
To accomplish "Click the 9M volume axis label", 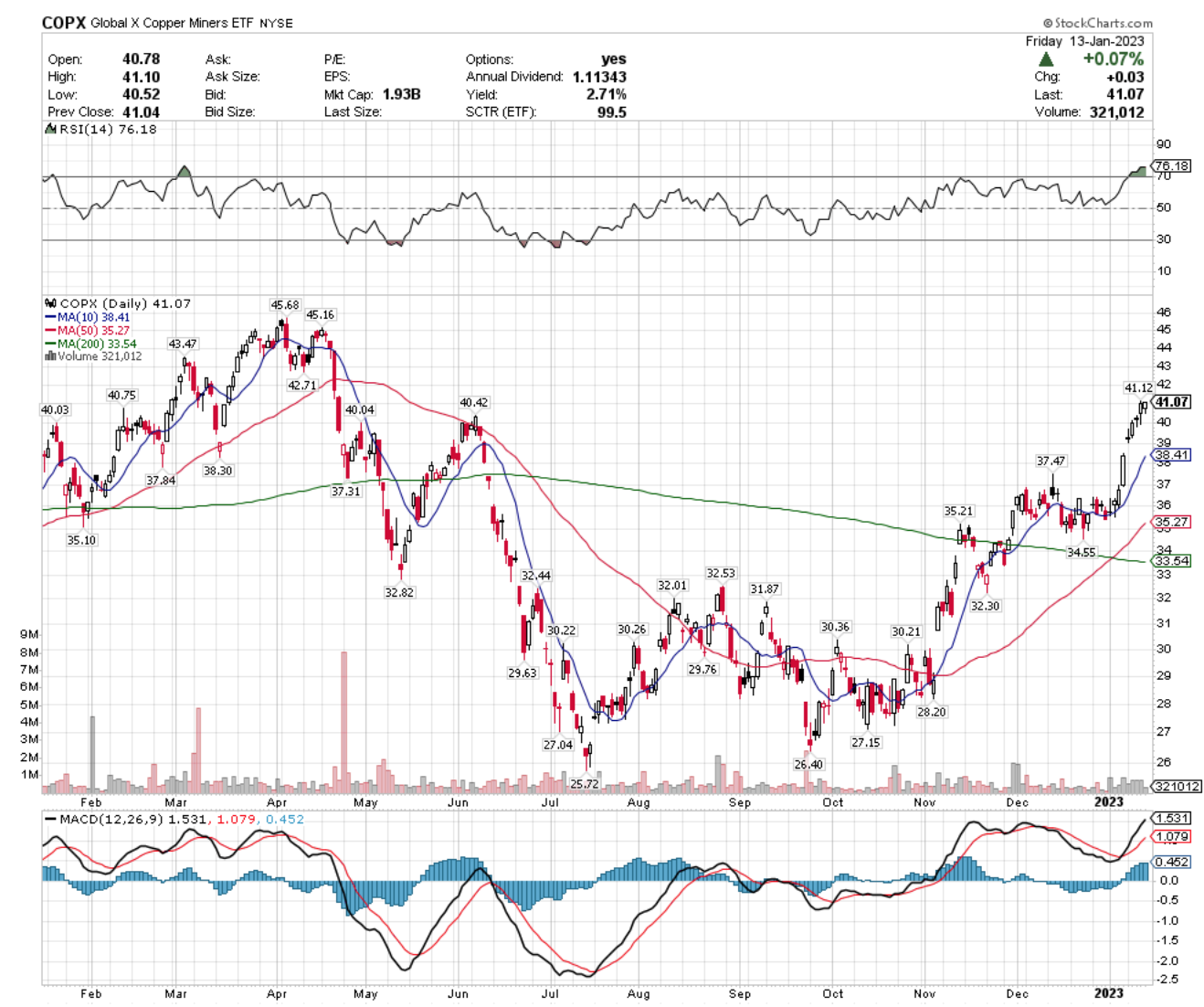I will [x=29, y=634].
